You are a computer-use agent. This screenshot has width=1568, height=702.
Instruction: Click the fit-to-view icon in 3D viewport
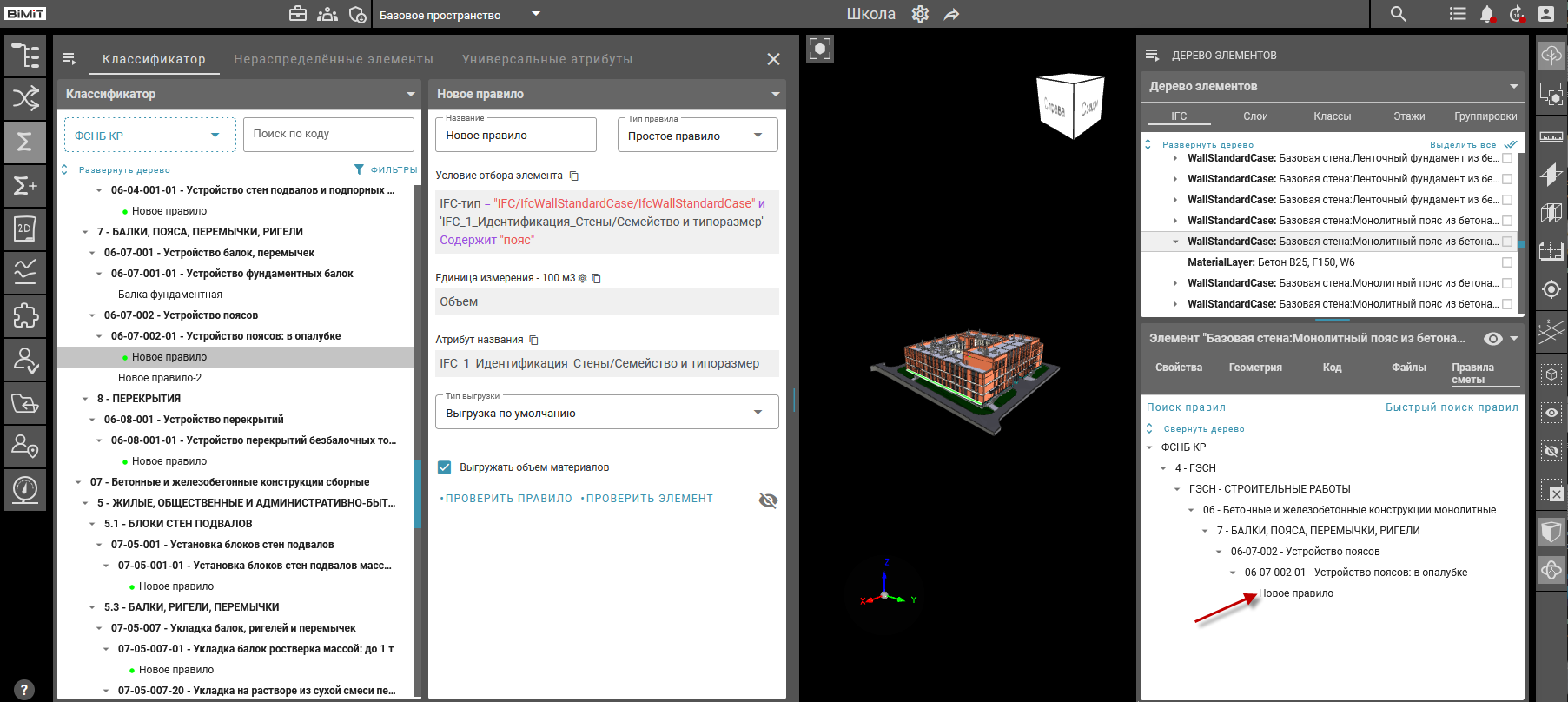coord(819,49)
